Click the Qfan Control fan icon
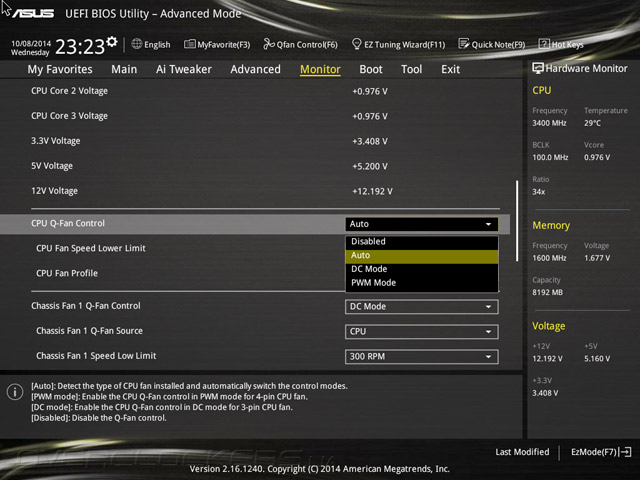 [x=269, y=44]
